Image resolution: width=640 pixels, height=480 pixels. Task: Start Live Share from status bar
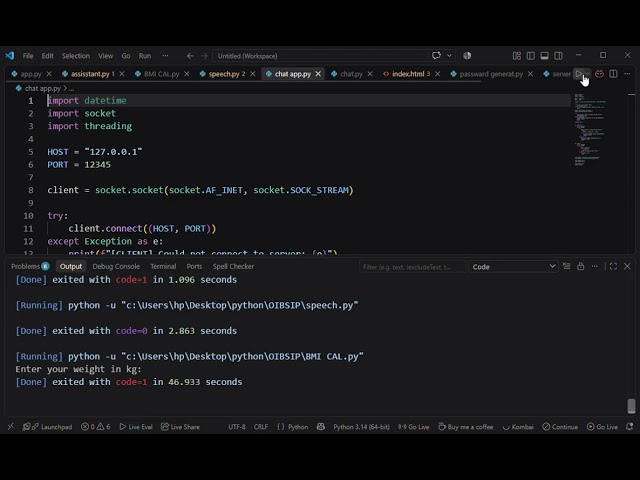pos(180,427)
